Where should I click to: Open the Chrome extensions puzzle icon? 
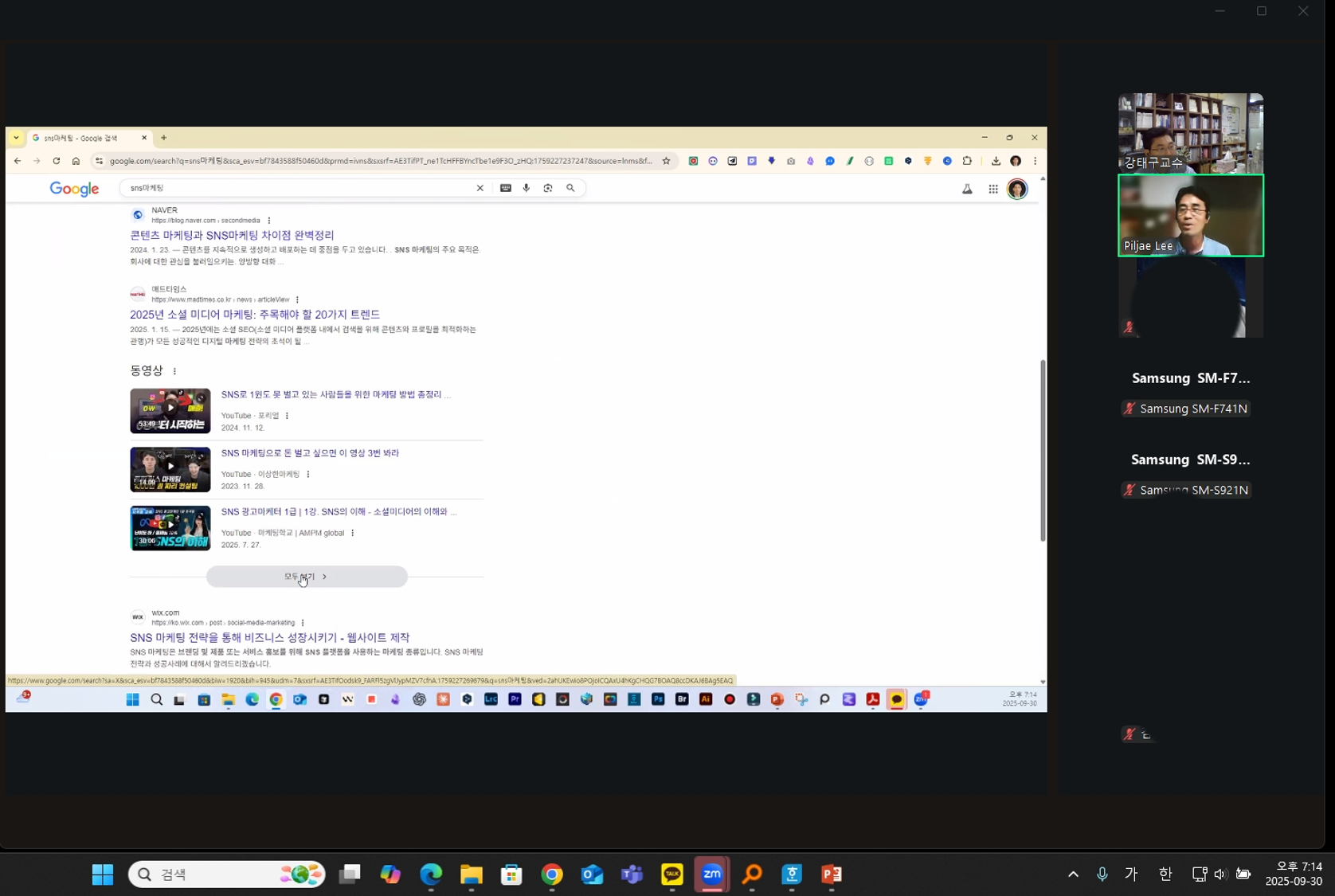[967, 161]
